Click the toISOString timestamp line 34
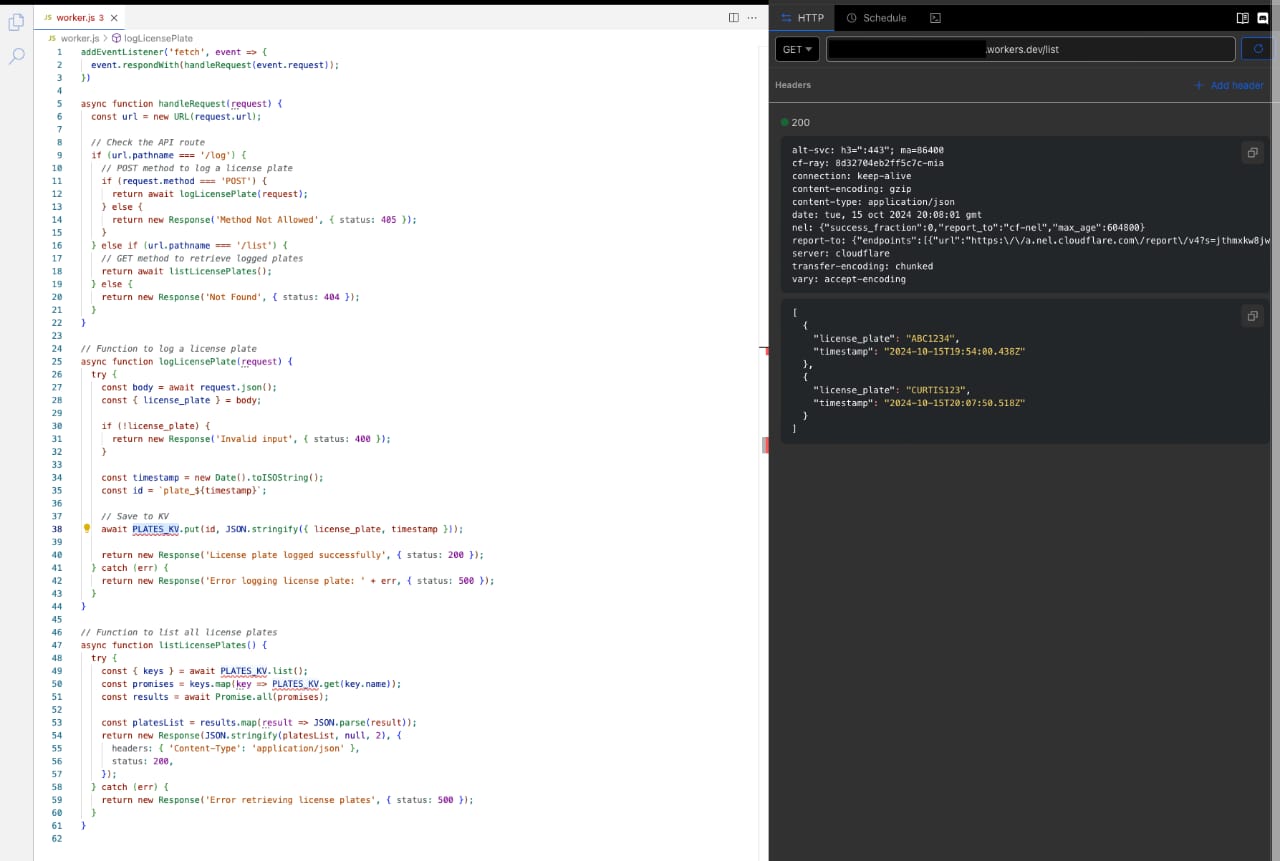 tap(212, 478)
